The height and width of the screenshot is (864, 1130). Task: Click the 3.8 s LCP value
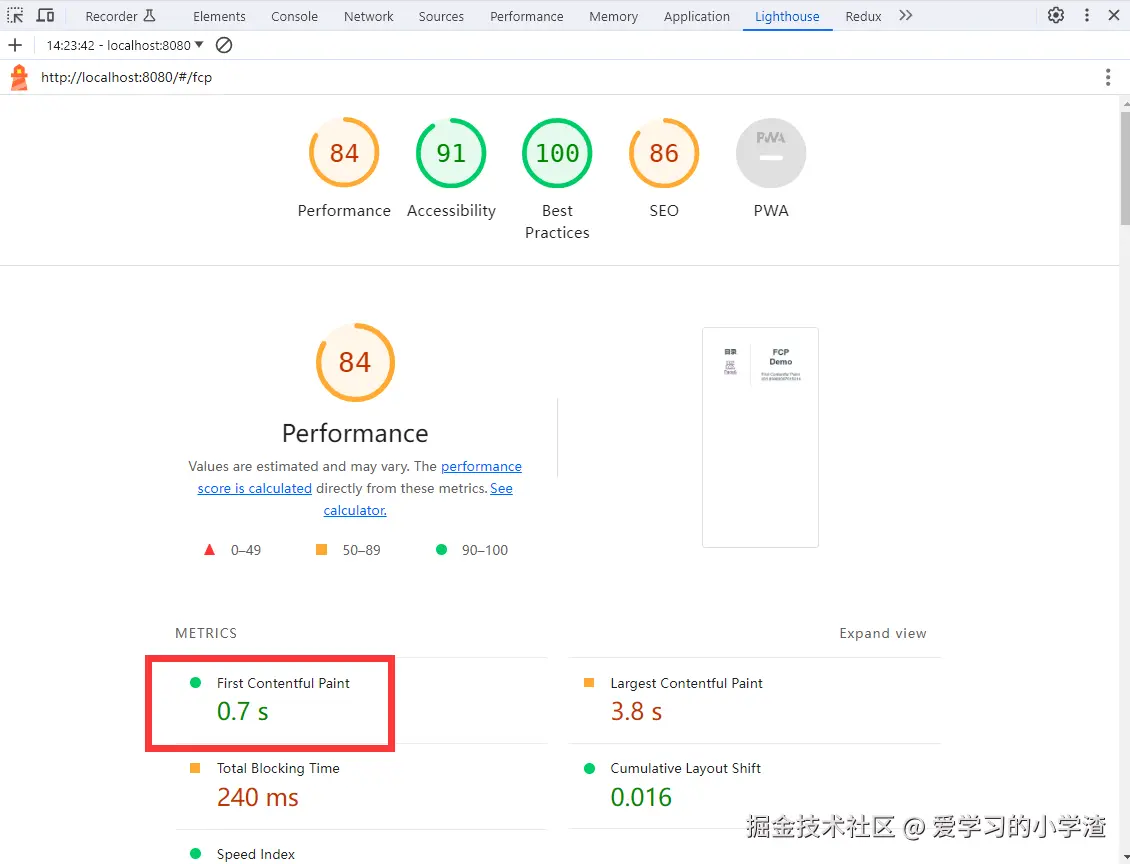pyautogui.click(x=636, y=712)
